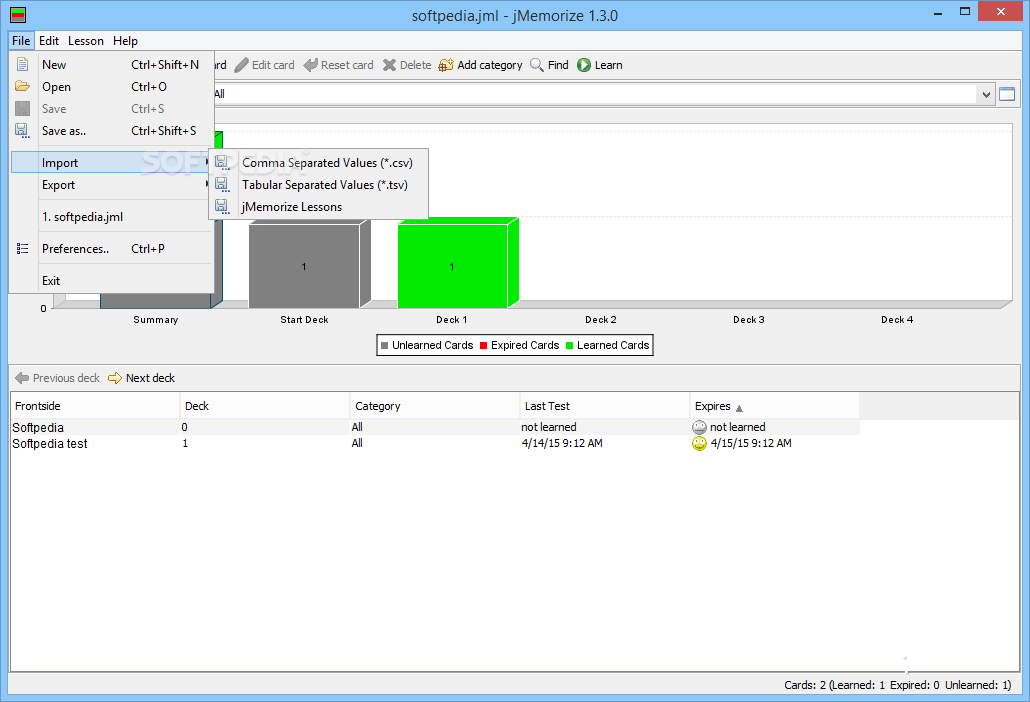1030x702 pixels.
Task: Import Tabular Separated Values (*.tsv)
Action: [x=319, y=185]
